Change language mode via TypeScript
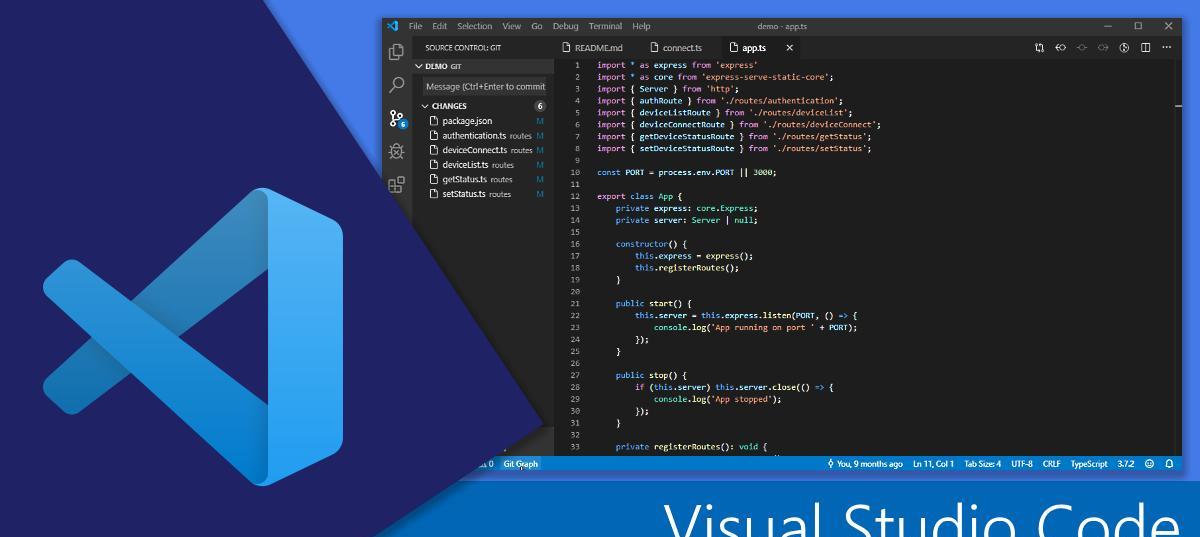Viewport: 1200px width, 537px height. pos(1089,464)
